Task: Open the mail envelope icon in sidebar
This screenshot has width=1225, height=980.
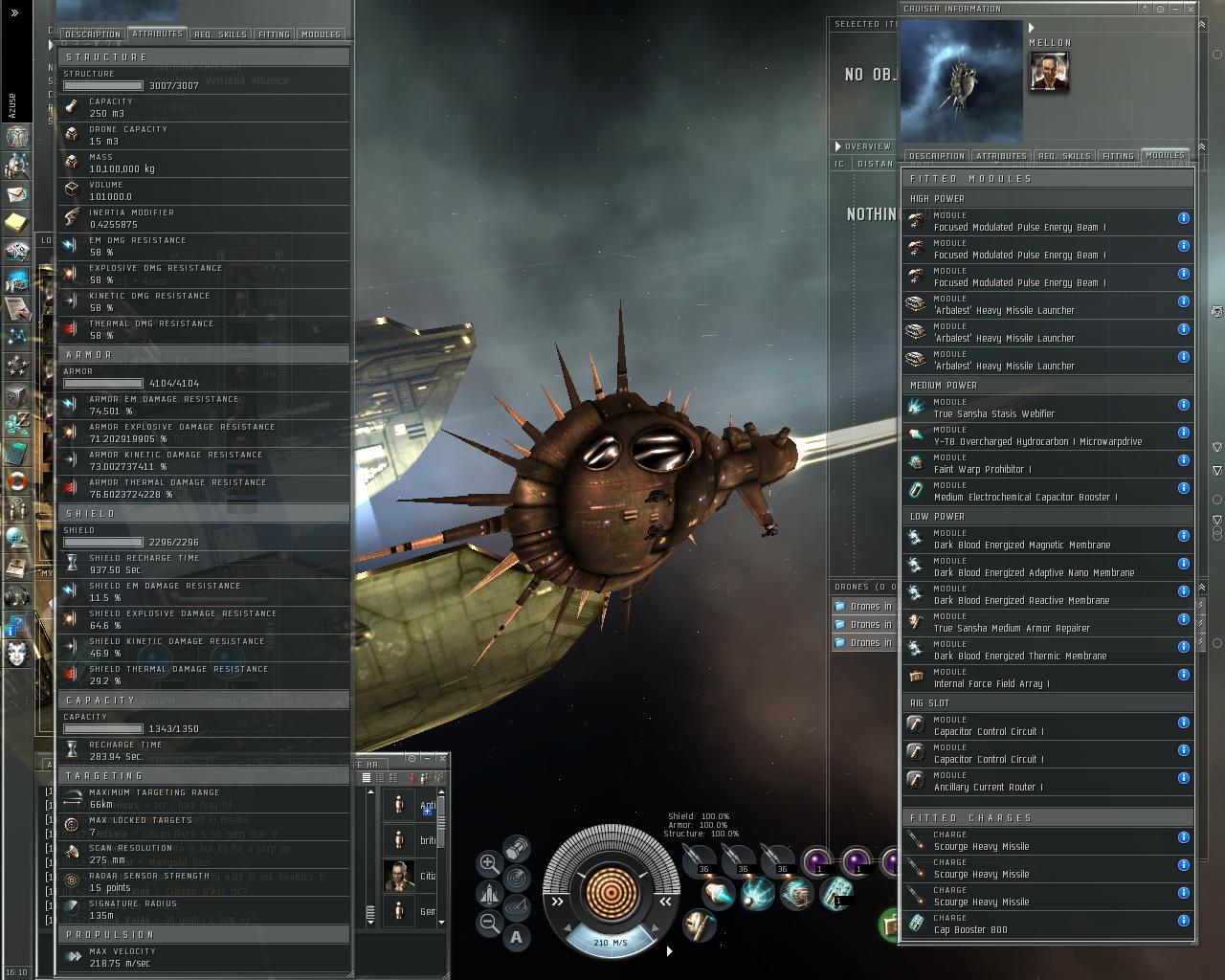Action: pyautogui.click(x=16, y=194)
